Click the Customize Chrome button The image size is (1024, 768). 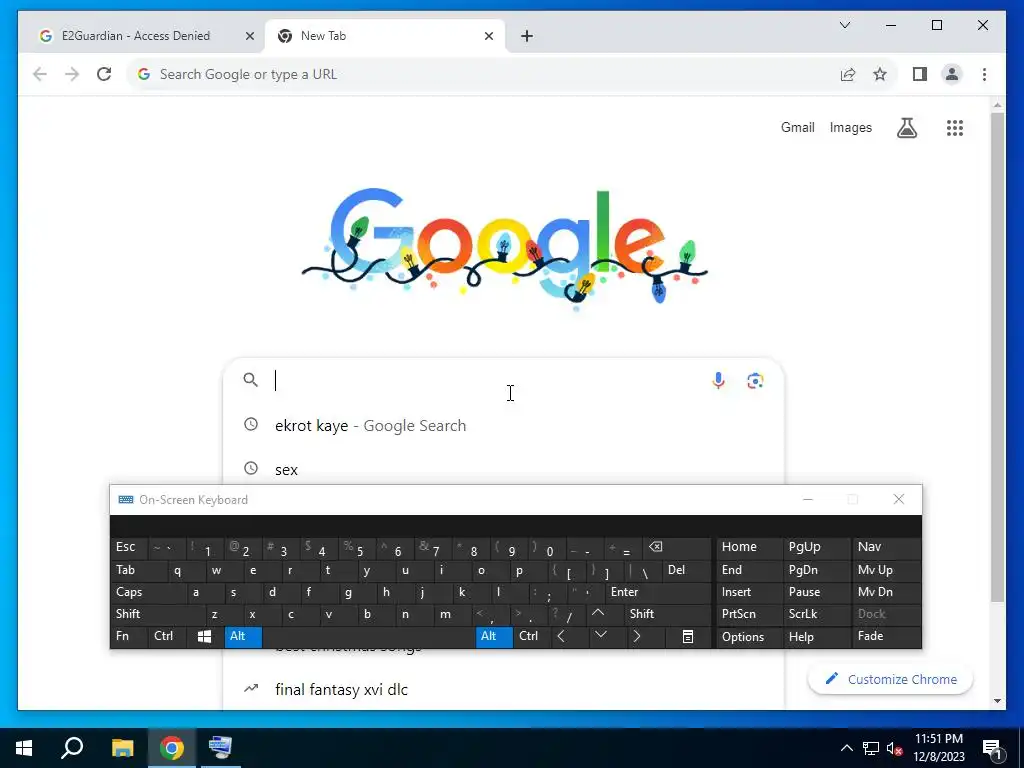[891, 679]
